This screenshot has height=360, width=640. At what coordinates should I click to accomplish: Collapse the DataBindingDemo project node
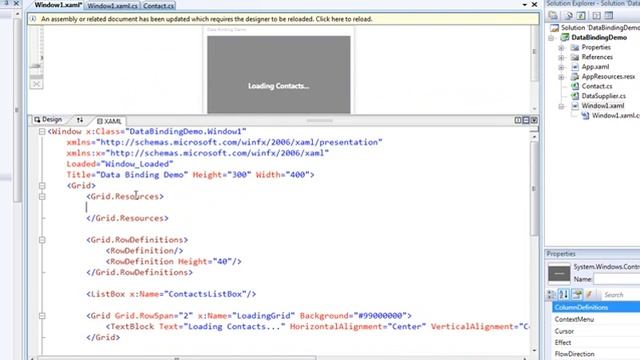tap(551, 38)
